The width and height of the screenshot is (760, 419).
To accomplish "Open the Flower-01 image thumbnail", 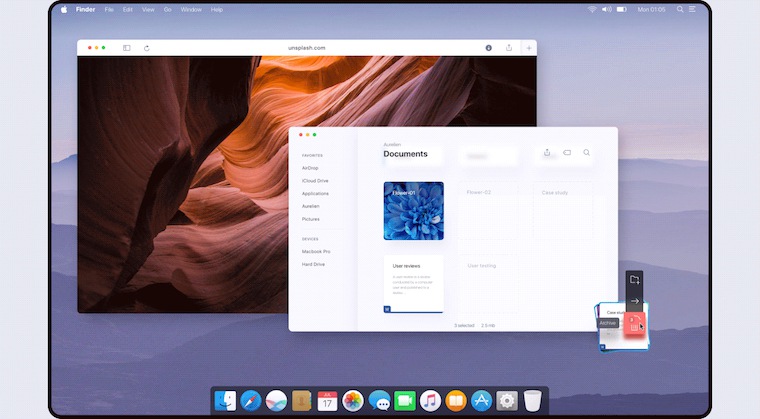I will [x=413, y=211].
